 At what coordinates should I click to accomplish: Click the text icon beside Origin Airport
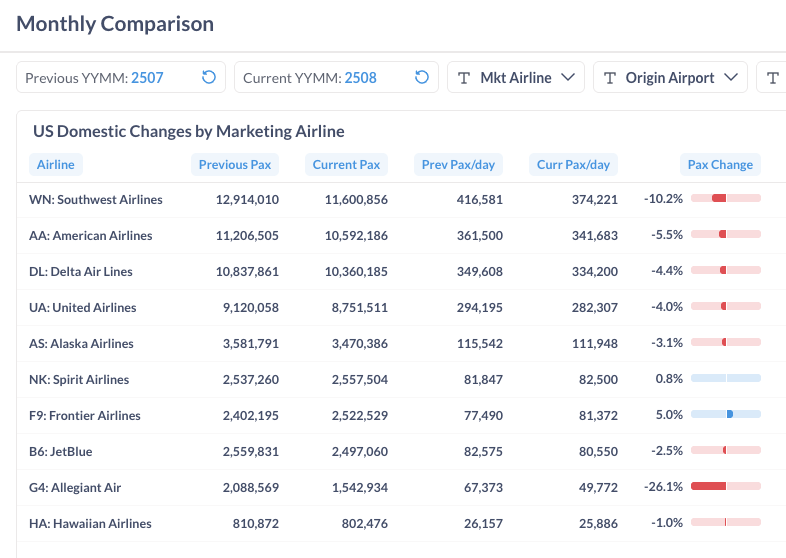pyautogui.click(x=610, y=78)
